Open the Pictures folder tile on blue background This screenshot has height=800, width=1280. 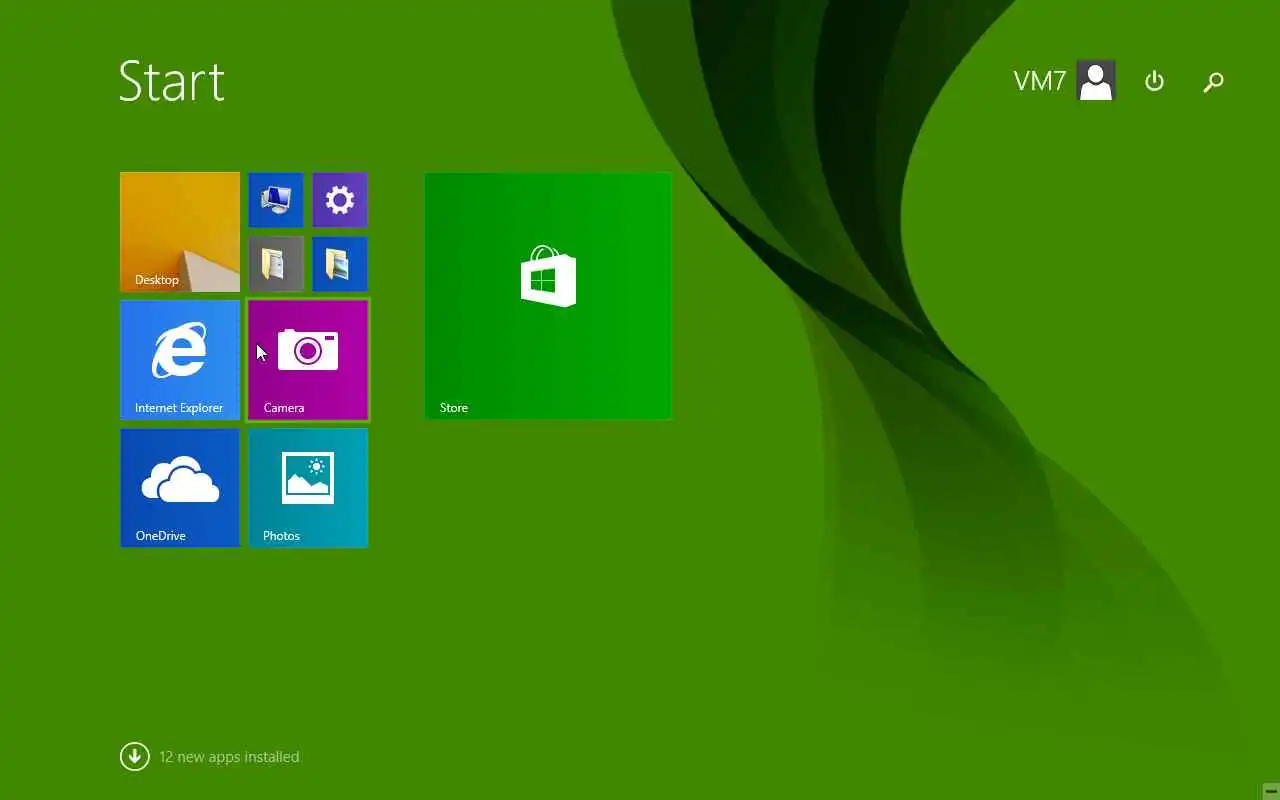tap(340, 264)
